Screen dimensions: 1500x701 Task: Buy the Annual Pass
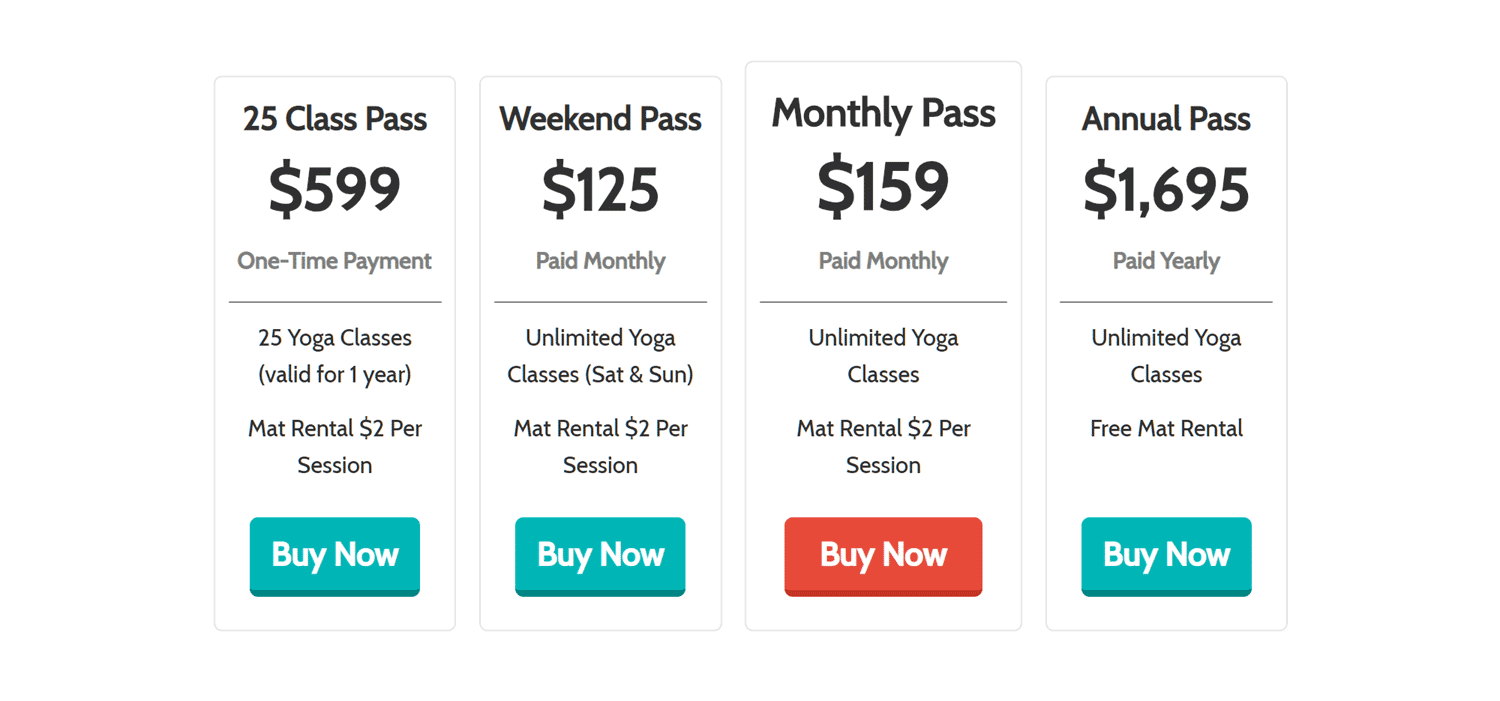click(1166, 555)
